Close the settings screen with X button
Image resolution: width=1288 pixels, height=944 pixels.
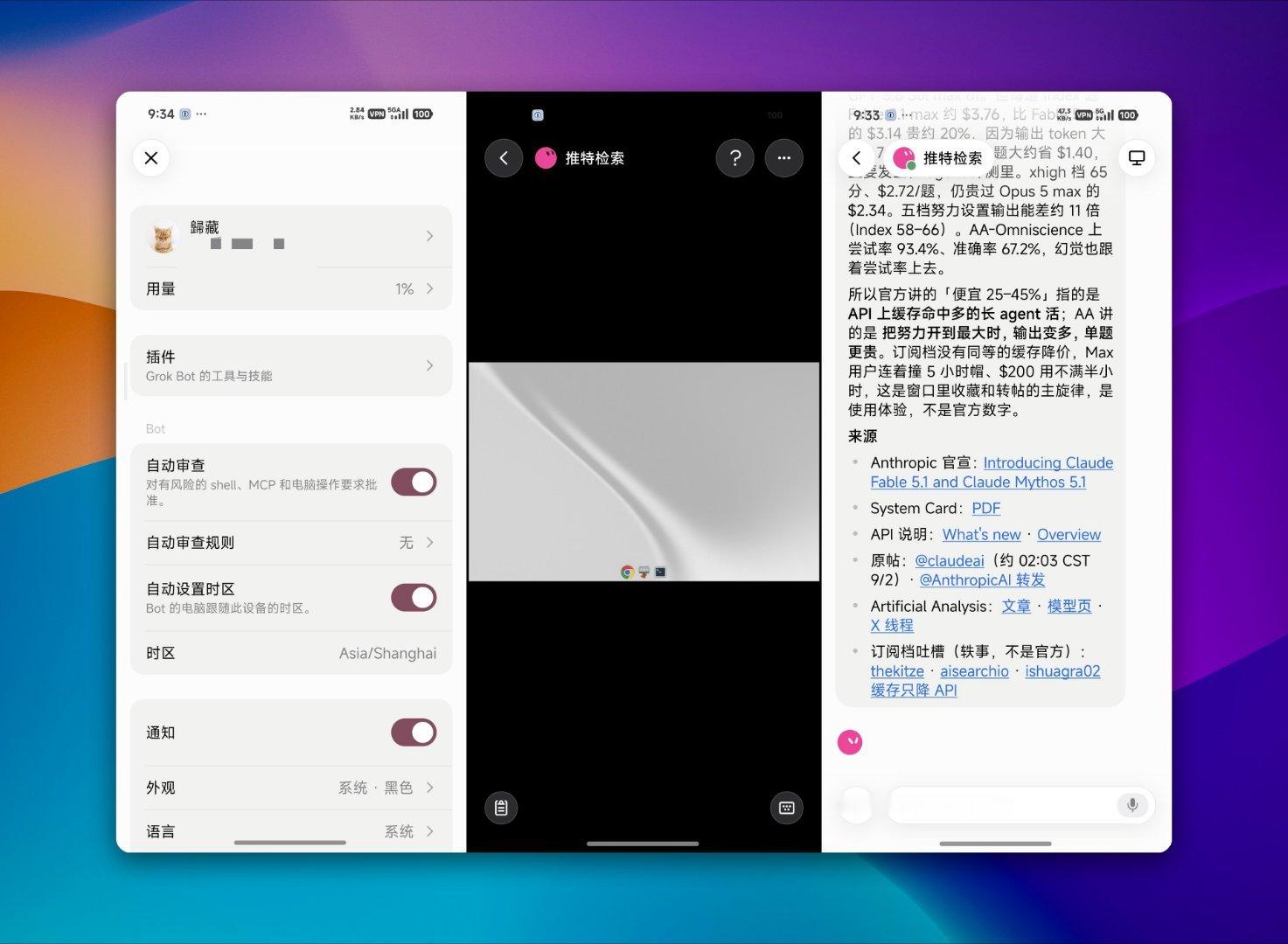(151, 158)
